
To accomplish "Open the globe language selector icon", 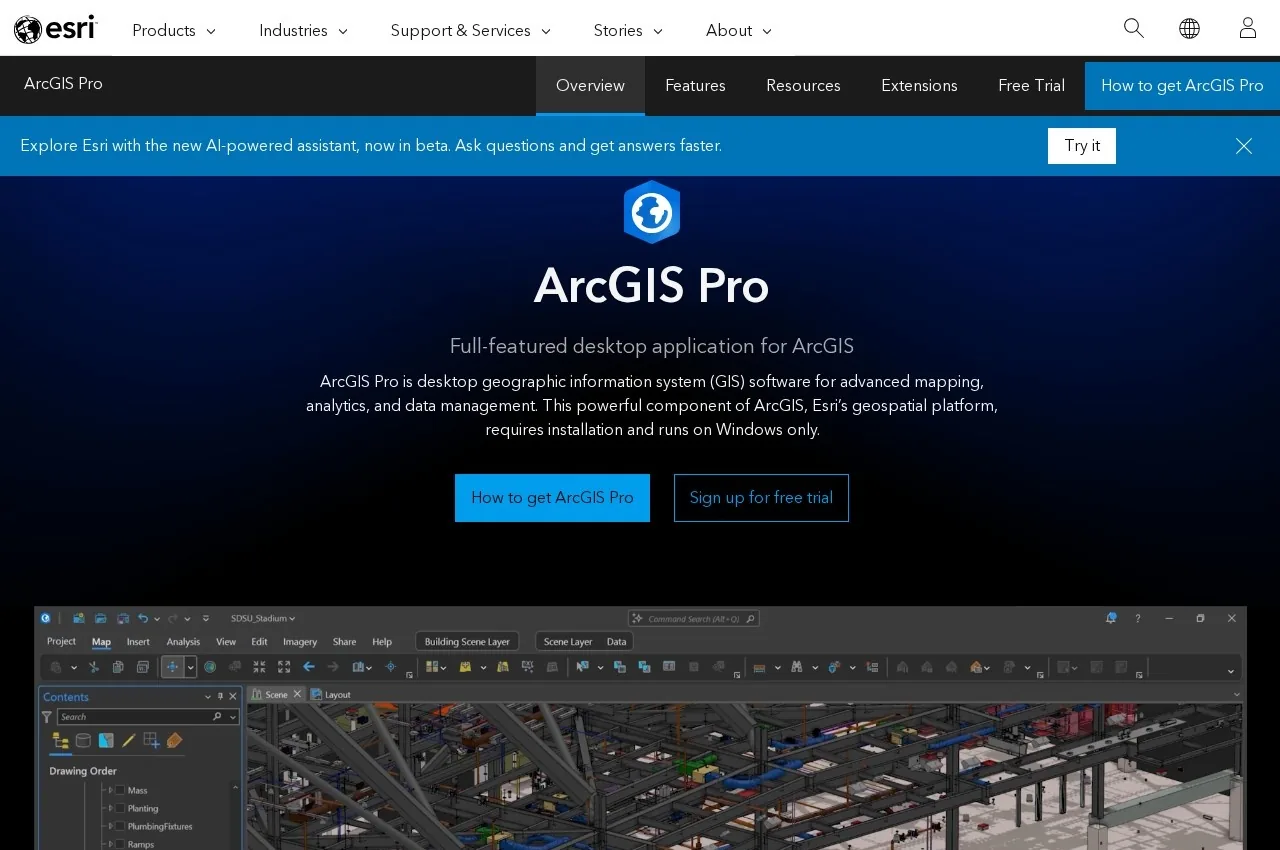I will click(1189, 28).
